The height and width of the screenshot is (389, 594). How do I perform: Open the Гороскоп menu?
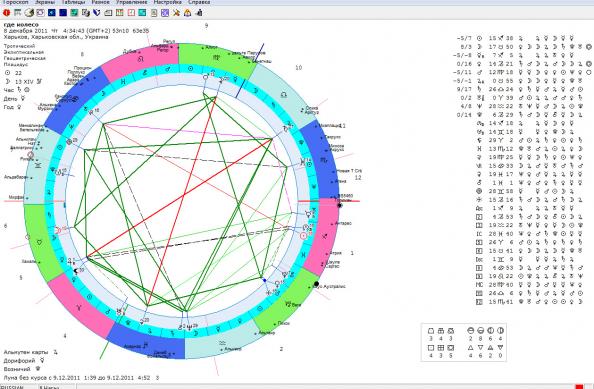[15, 2]
